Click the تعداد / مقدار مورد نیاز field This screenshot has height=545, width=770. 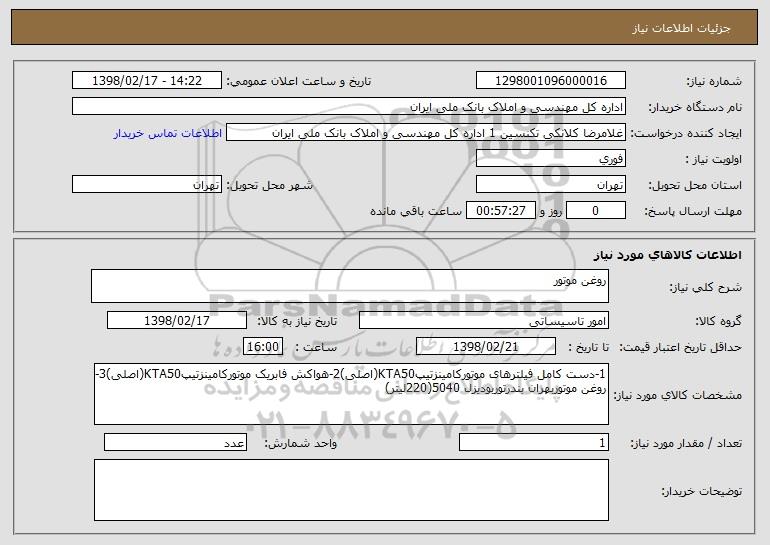534,442
